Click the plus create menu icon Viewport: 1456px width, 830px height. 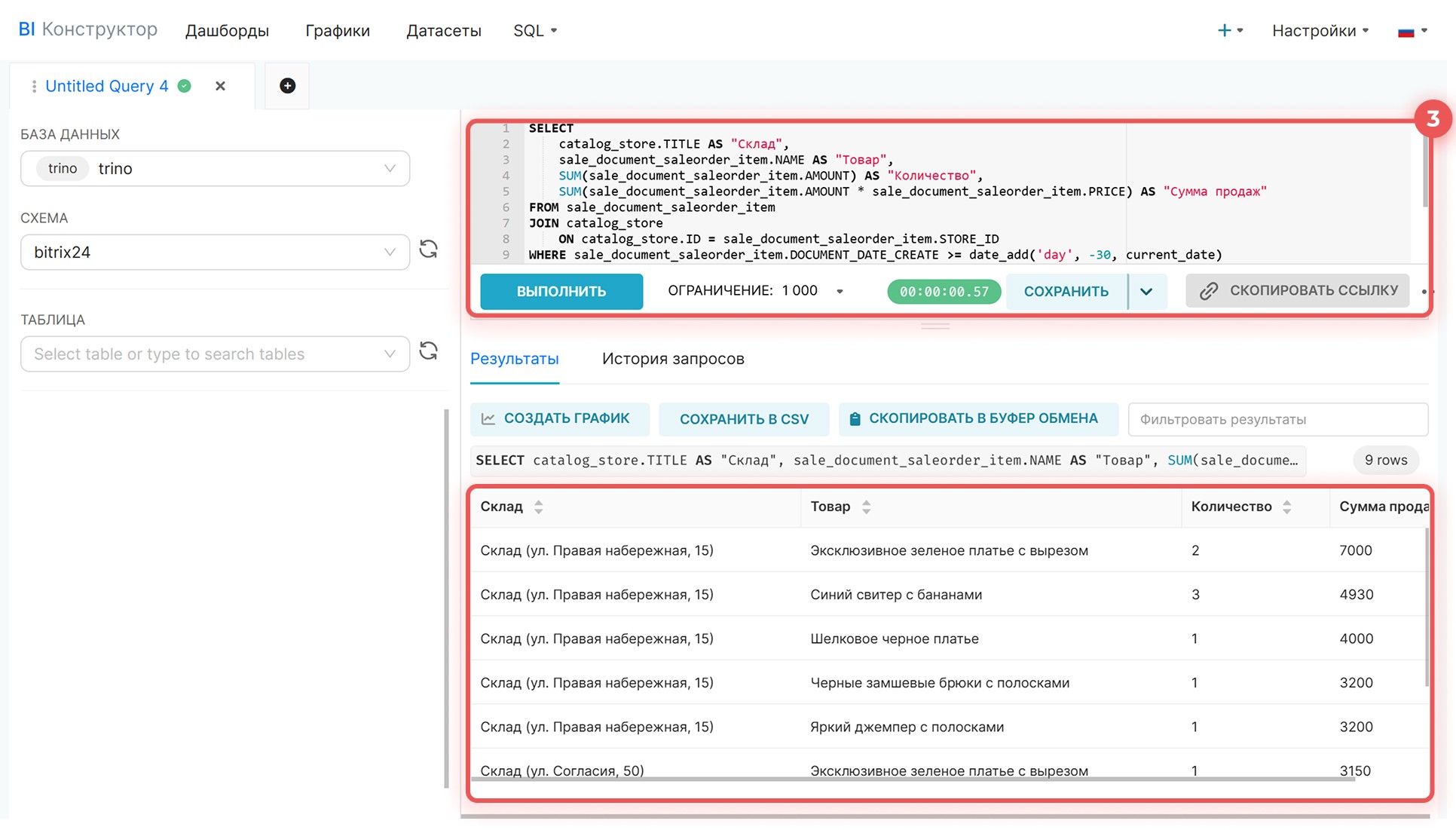[1224, 30]
